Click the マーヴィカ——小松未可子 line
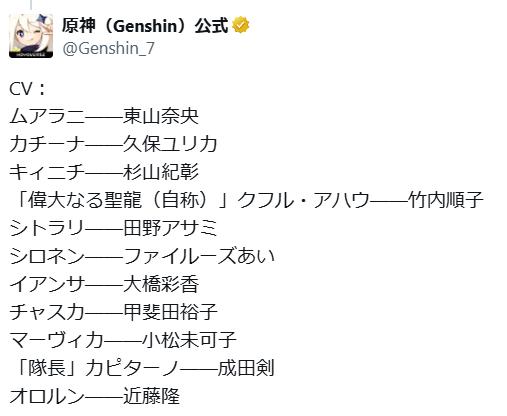Viewport: 507px width, 416px height. pos(123,341)
